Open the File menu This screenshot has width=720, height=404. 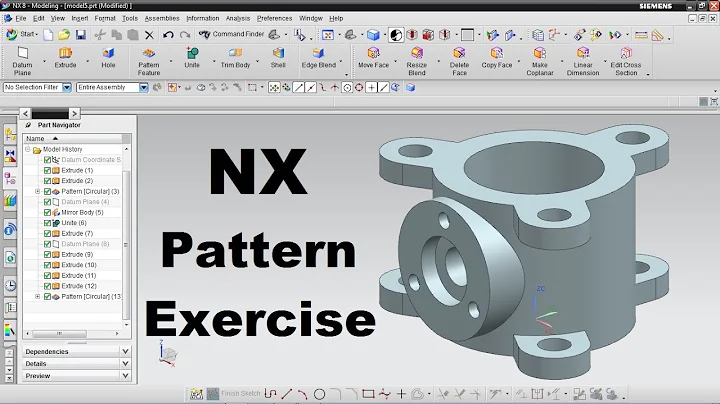tap(21, 18)
